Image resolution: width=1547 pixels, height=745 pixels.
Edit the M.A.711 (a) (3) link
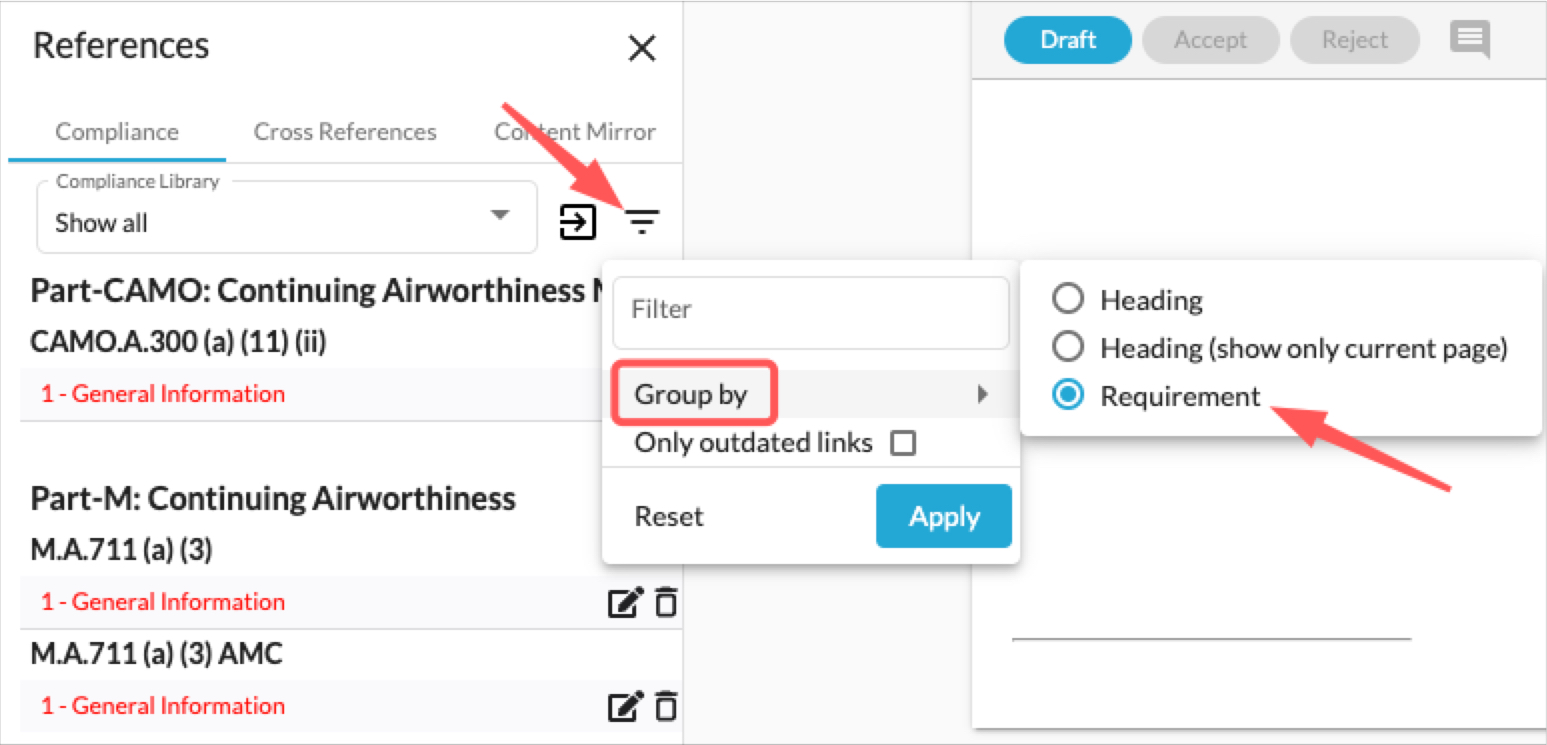click(624, 603)
